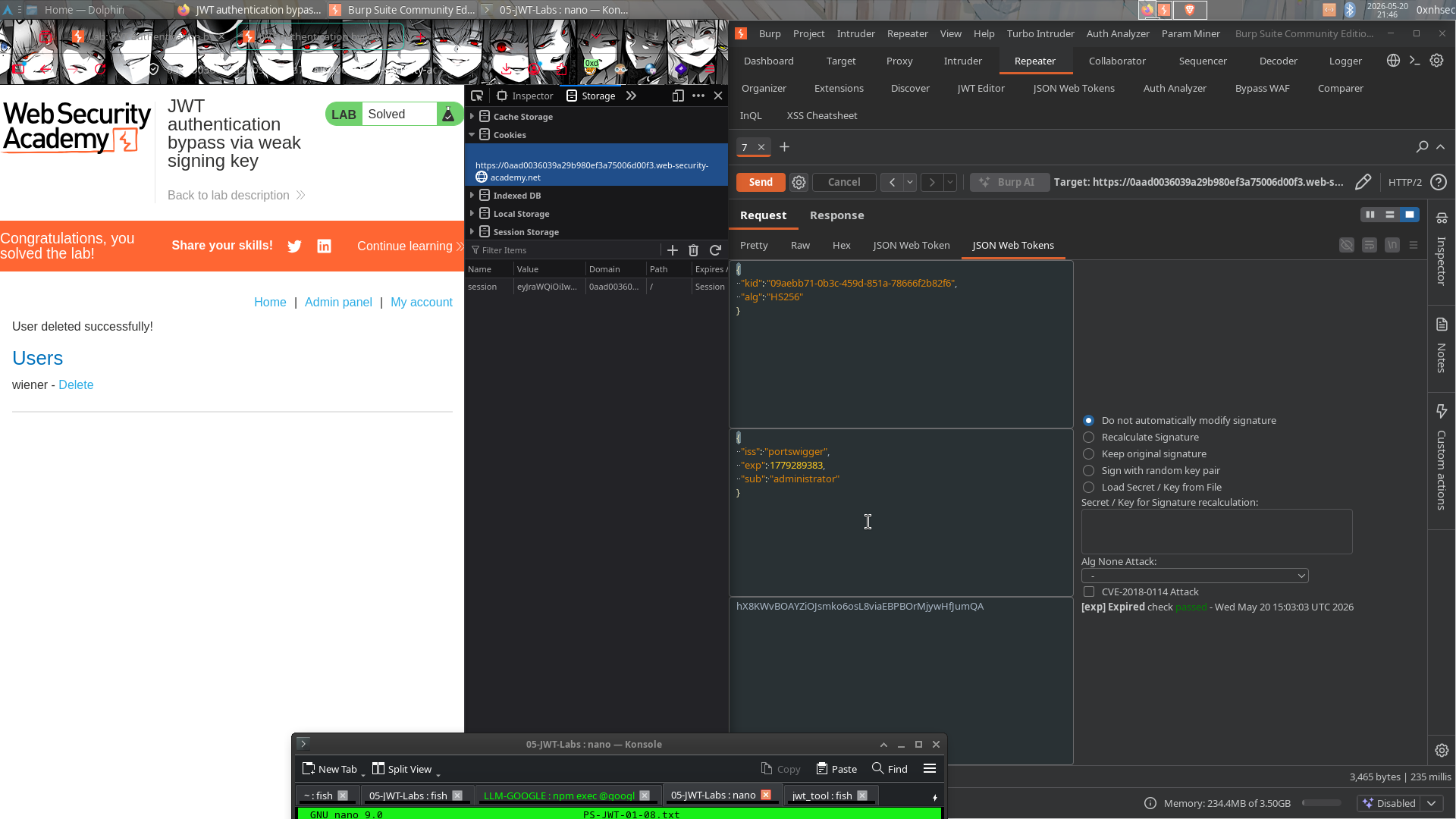The width and height of the screenshot is (1456, 819).
Task: Select Raw message view tab
Action: coord(800,245)
